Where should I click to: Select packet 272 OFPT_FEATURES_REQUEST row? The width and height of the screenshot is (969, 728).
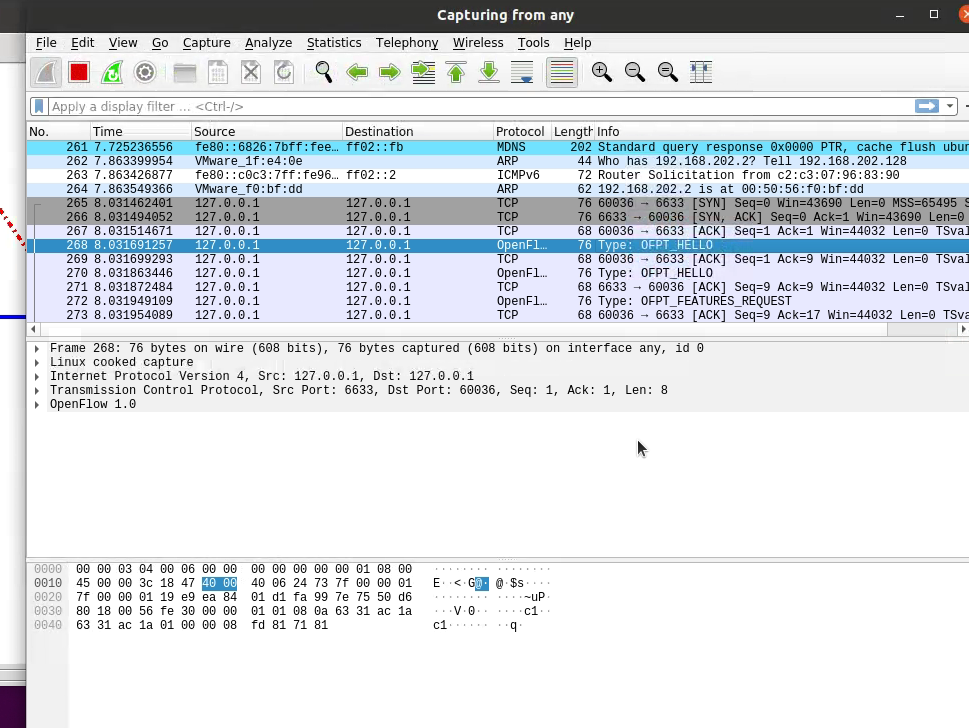[x=497, y=301]
